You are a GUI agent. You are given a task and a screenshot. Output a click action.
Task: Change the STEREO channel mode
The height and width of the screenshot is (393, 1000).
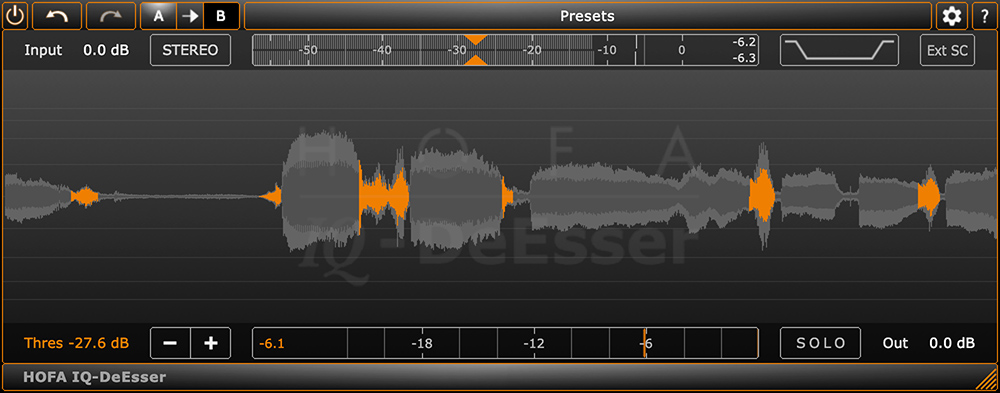(x=190, y=50)
